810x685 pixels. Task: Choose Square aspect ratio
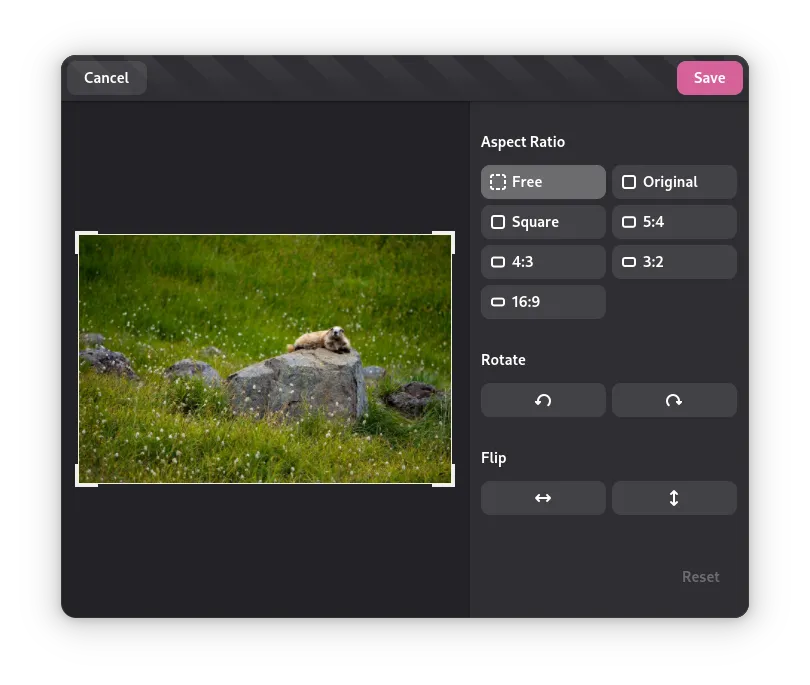pyautogui.click(x=543, y=222)
